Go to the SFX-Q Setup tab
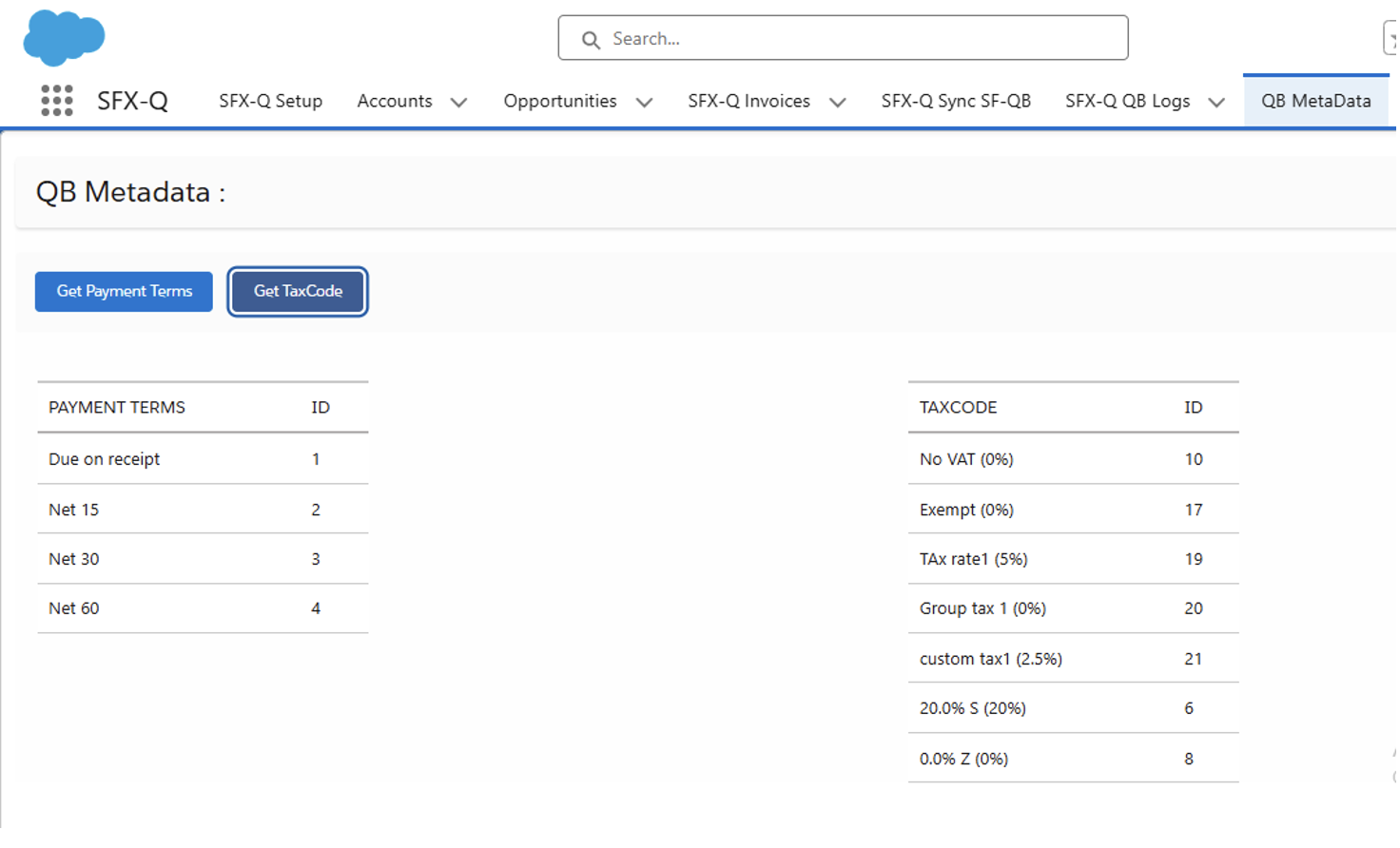This screenshot has width=1400, height=848. [x=270, y=101]
